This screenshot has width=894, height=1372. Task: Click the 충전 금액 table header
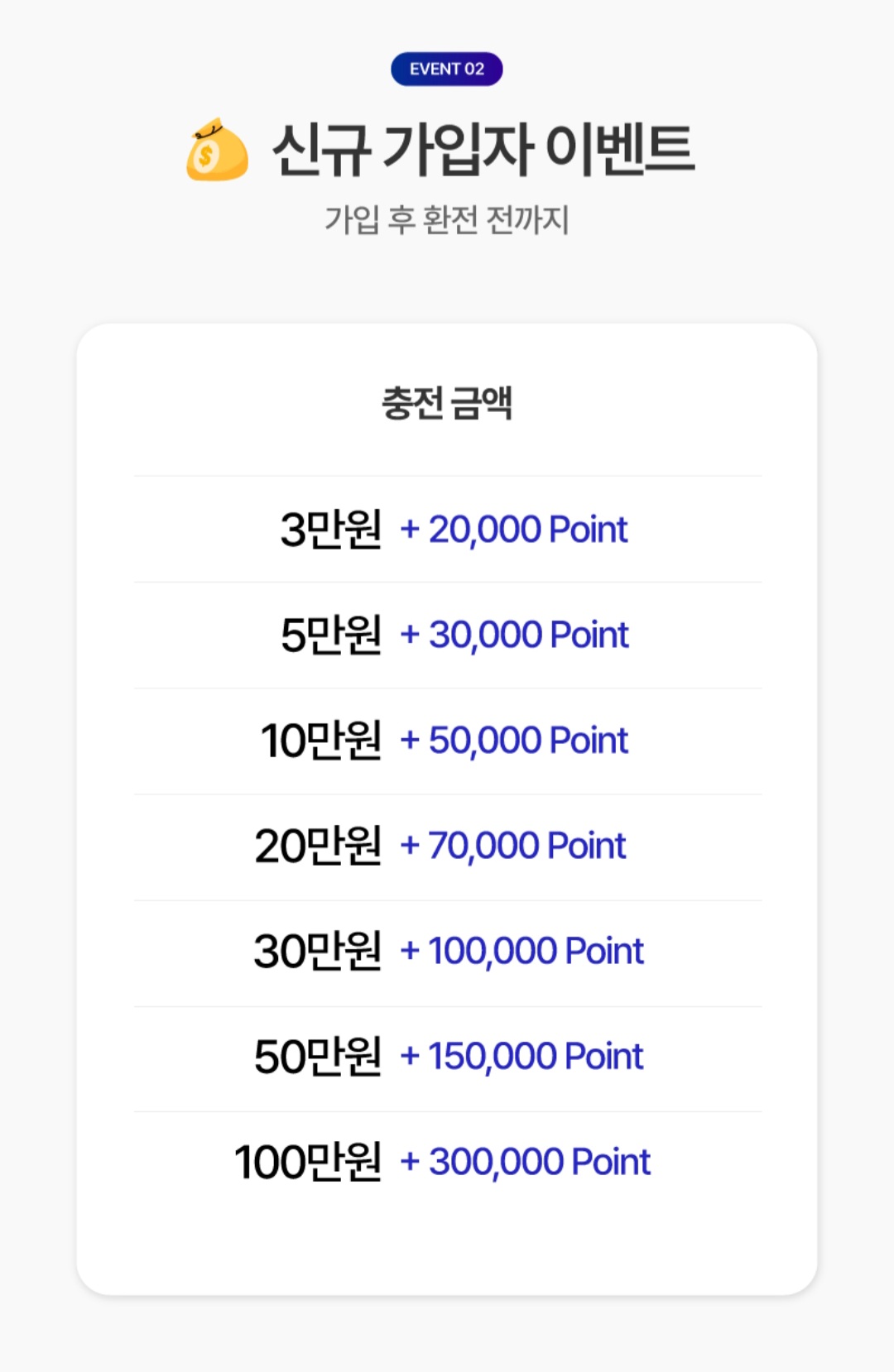pos(447,403)
